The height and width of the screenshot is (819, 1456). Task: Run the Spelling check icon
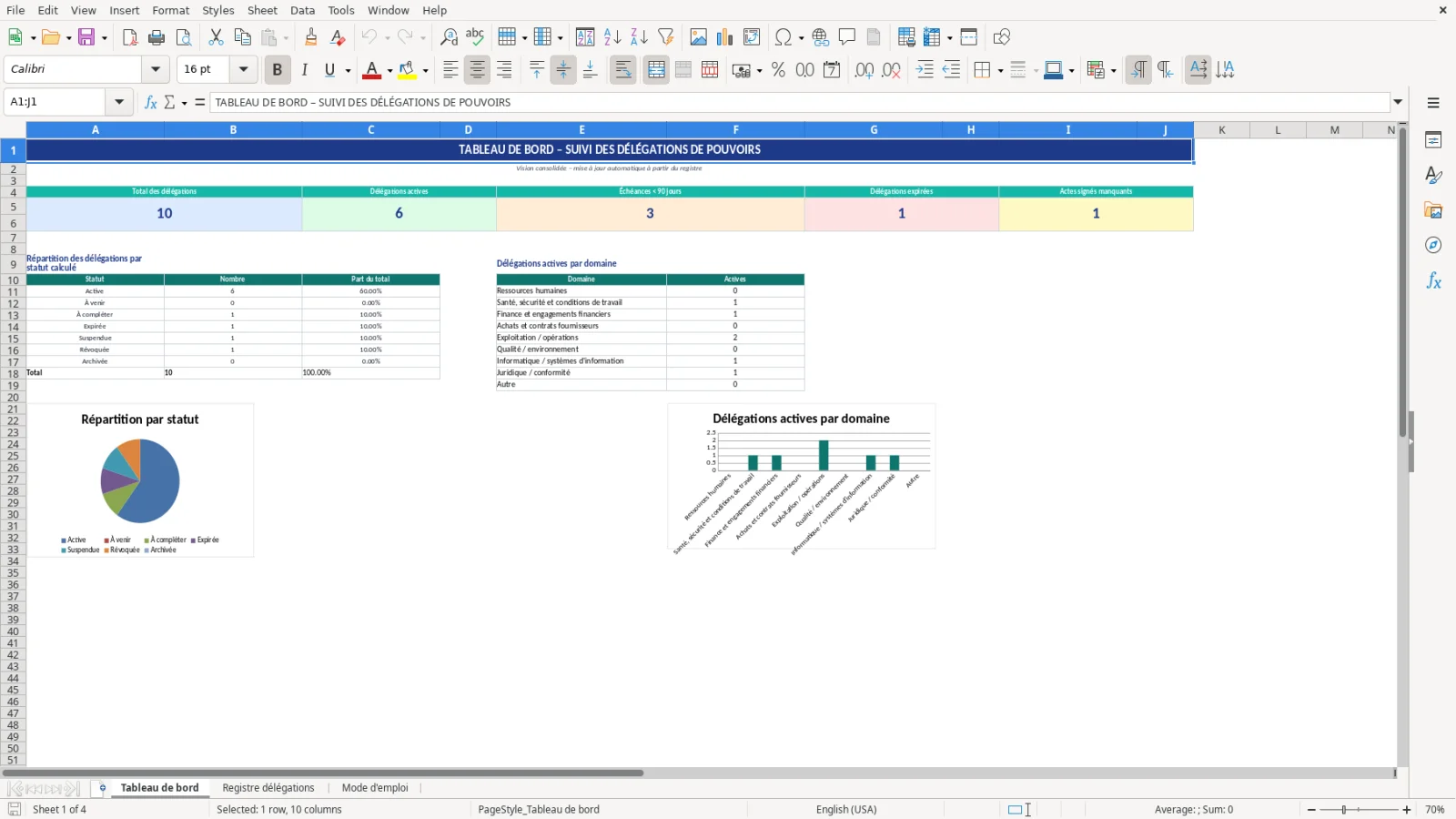tap(475, 37)
